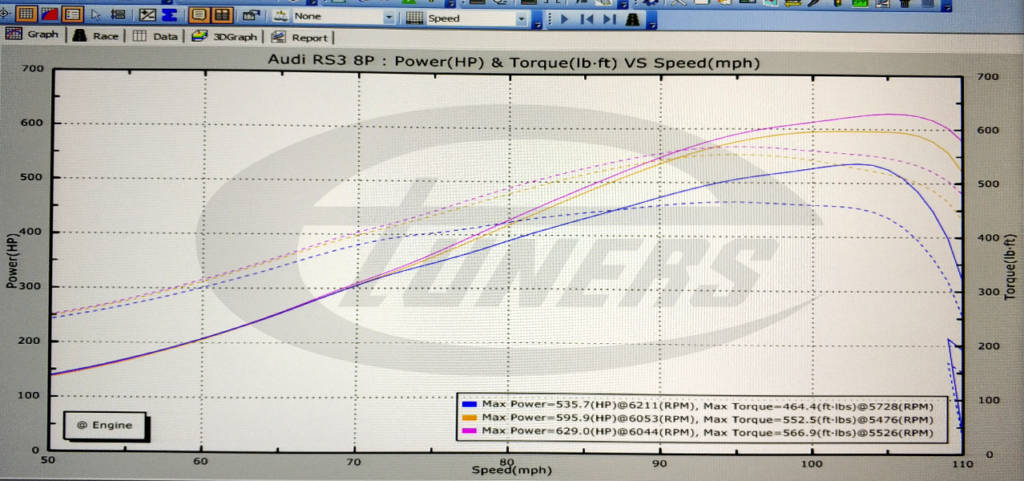Click the lock export icon

coord(251,16)
